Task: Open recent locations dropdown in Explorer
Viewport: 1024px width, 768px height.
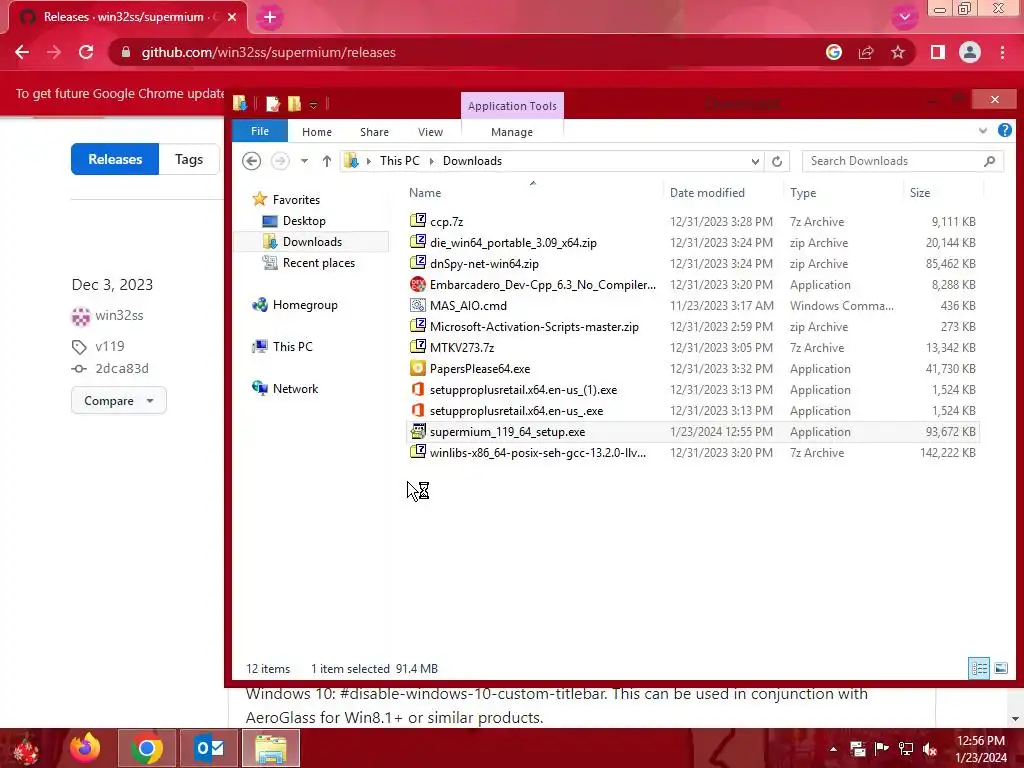Action: [304, 161]
